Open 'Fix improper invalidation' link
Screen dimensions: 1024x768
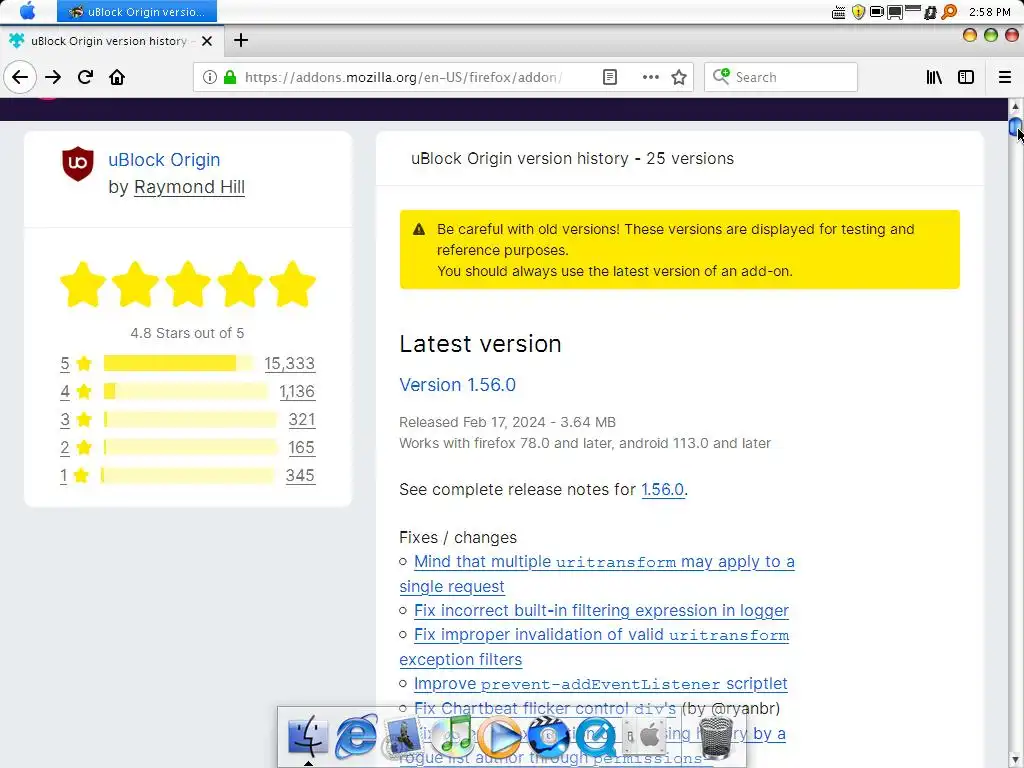pyautogui.click(x=594, y=647)
